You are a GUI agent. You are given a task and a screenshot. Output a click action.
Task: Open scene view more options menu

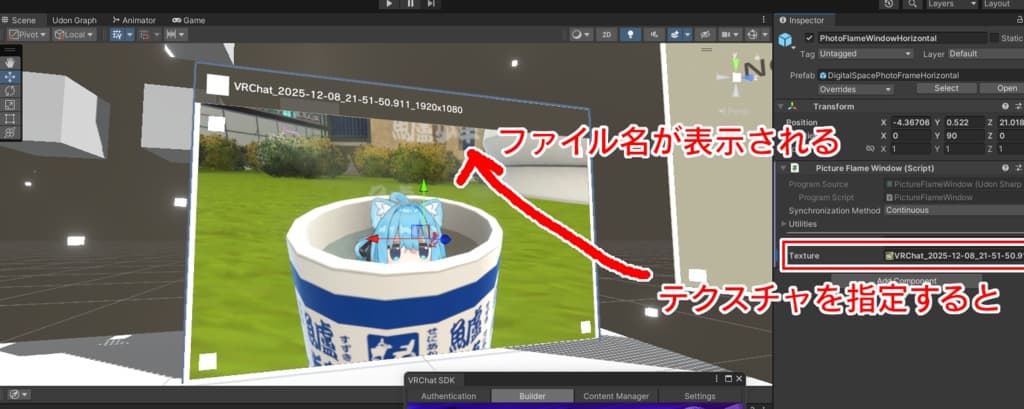tap(763, 20)
